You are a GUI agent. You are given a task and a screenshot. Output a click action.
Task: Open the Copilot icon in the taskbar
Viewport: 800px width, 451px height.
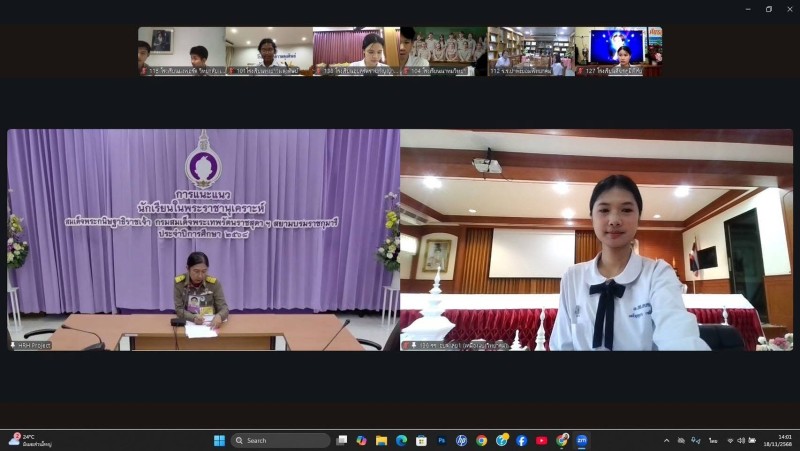361,440
